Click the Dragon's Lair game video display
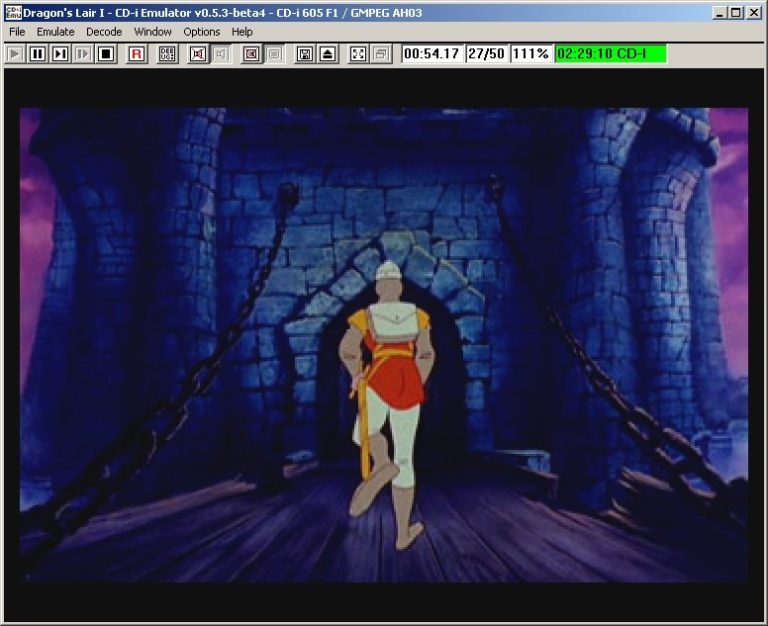The width and height of the screenshot is (768, 626). 384,345
